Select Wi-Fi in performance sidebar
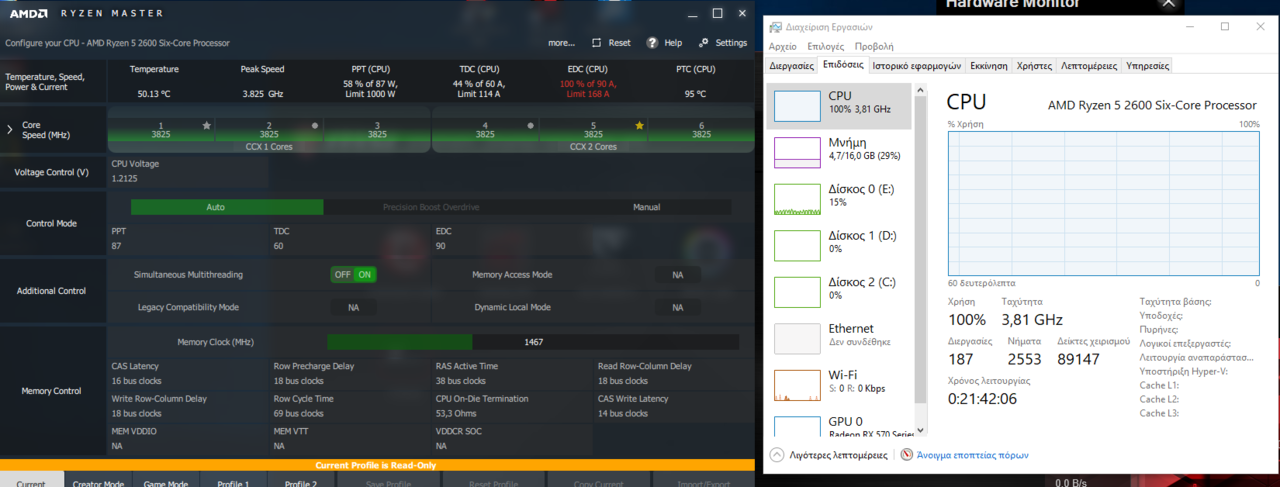This screenshot has width=1280, height=487. pyautogui.click(x=839, y=384)
